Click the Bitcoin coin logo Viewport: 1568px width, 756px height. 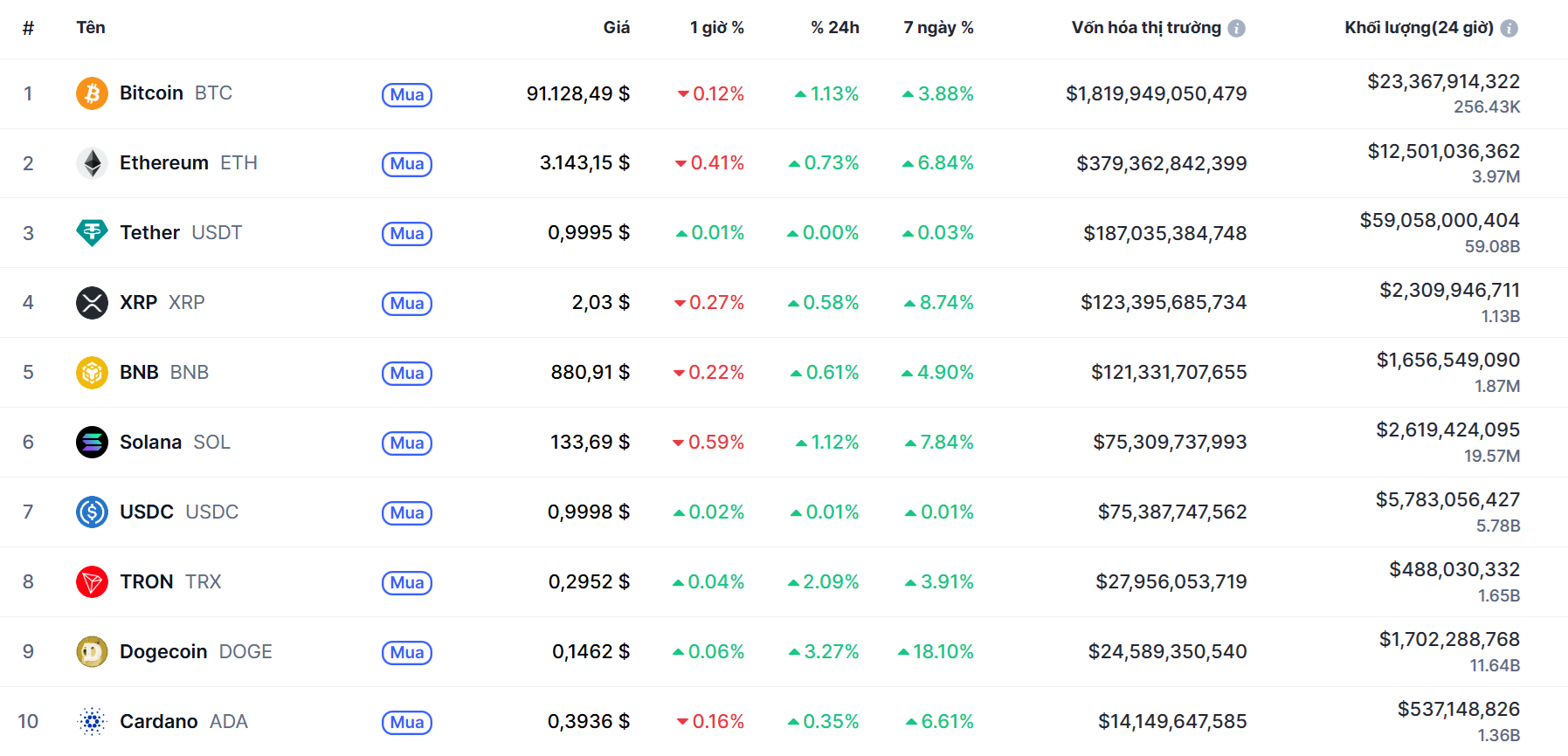92,93
